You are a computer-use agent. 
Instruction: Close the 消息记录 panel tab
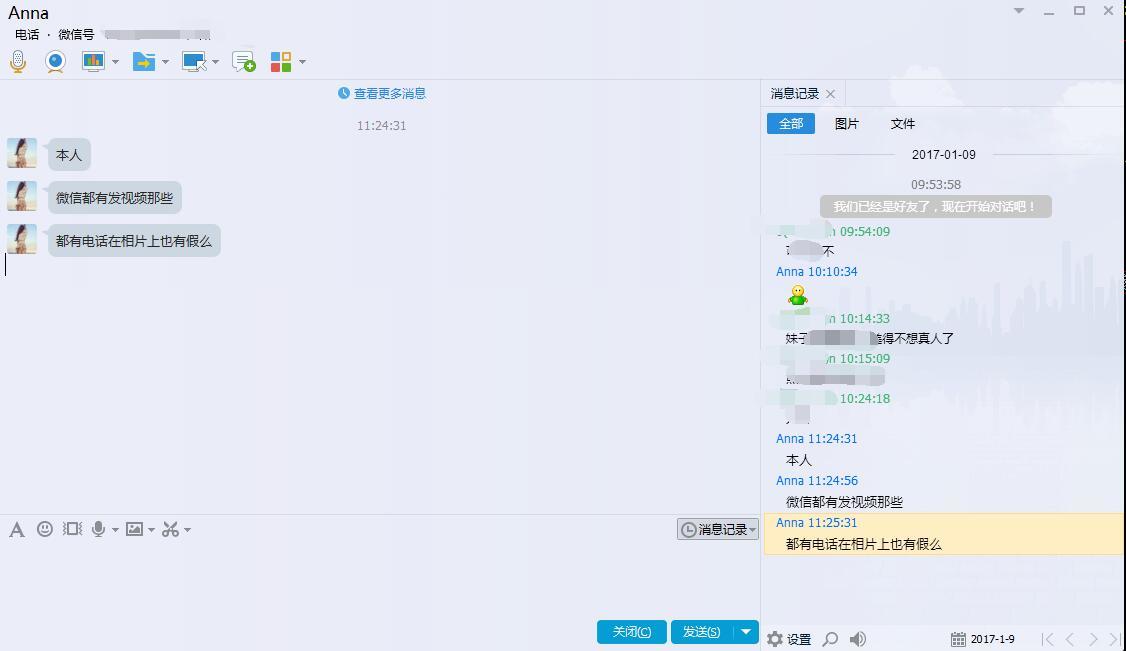(x=830, y=94)
